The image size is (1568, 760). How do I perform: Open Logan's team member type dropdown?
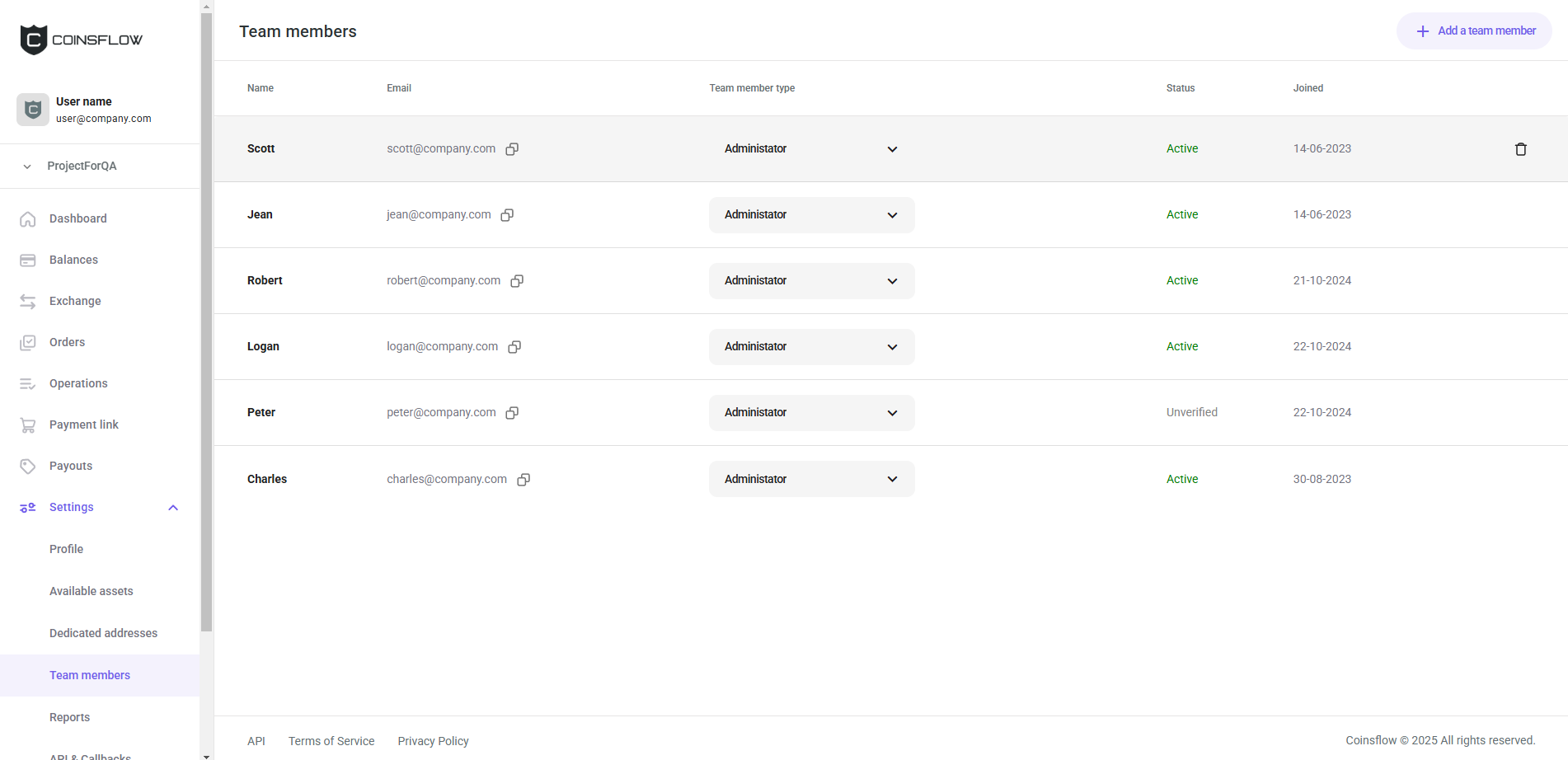(811, 347)
